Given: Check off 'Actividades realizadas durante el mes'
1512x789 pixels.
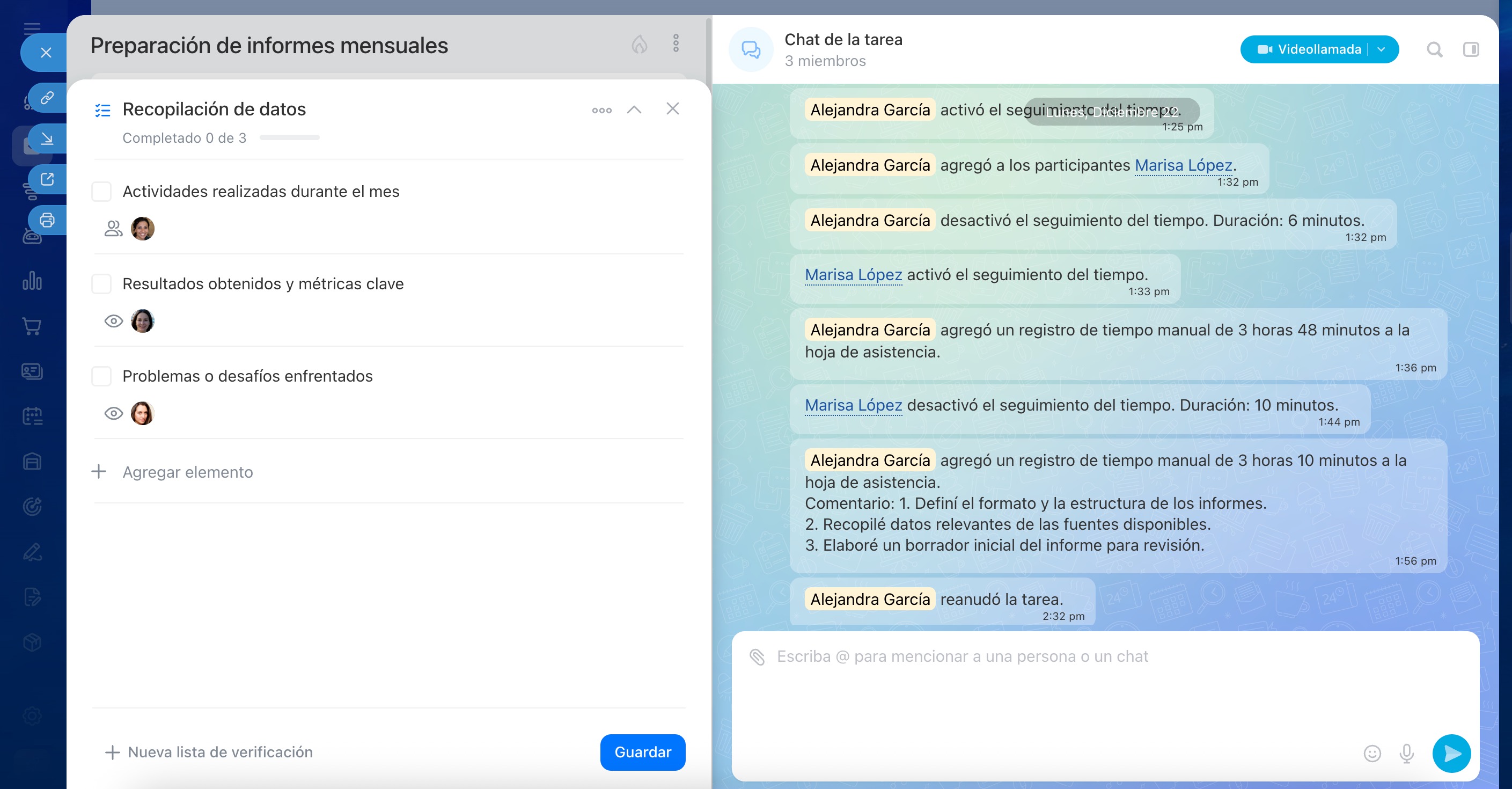Looking at the screenshot, I should pos(101,191).
